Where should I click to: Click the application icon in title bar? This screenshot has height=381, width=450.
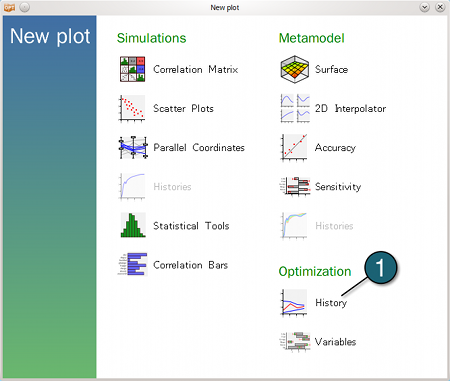coord(9,7)
